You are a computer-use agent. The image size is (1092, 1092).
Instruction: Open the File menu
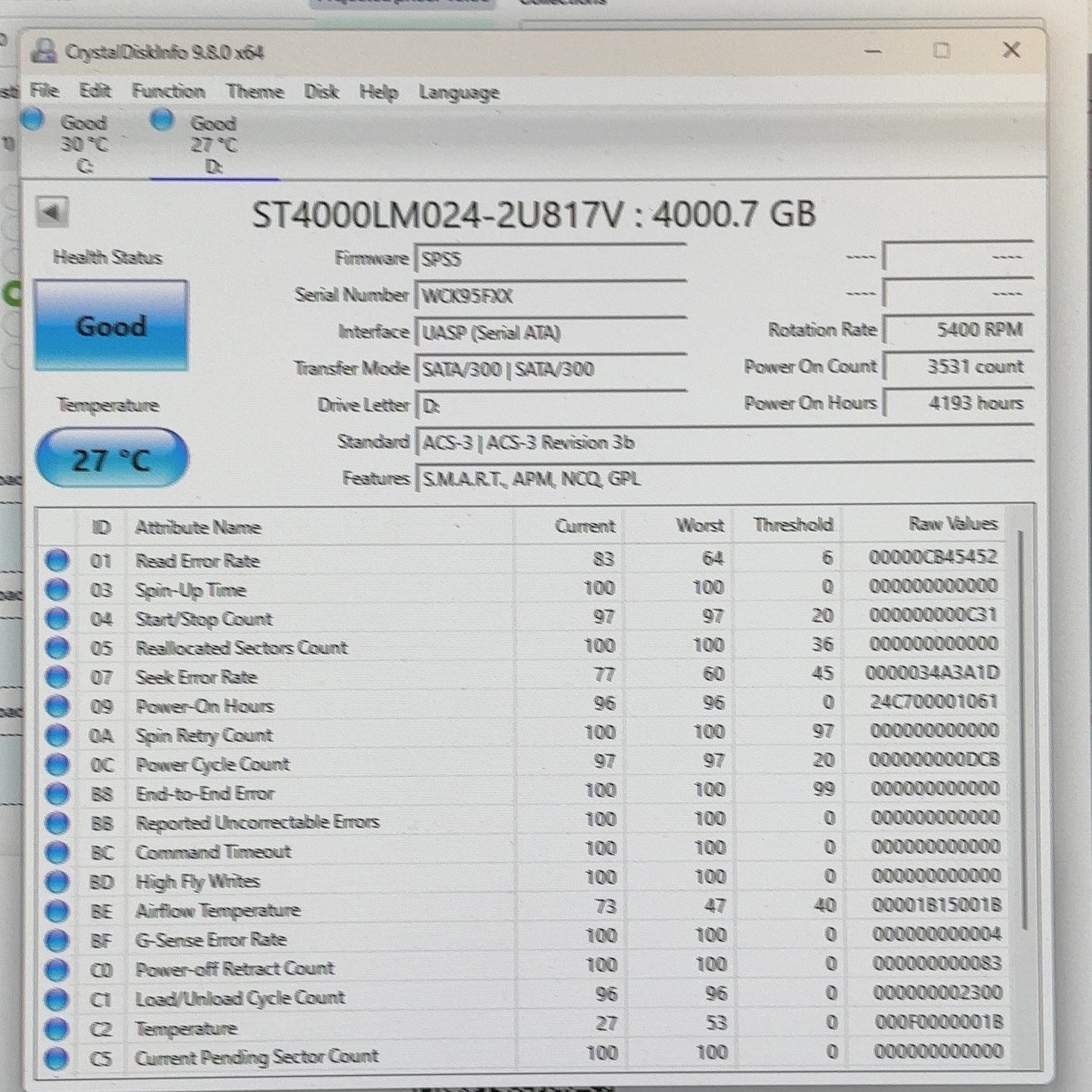tap(44, 91)
